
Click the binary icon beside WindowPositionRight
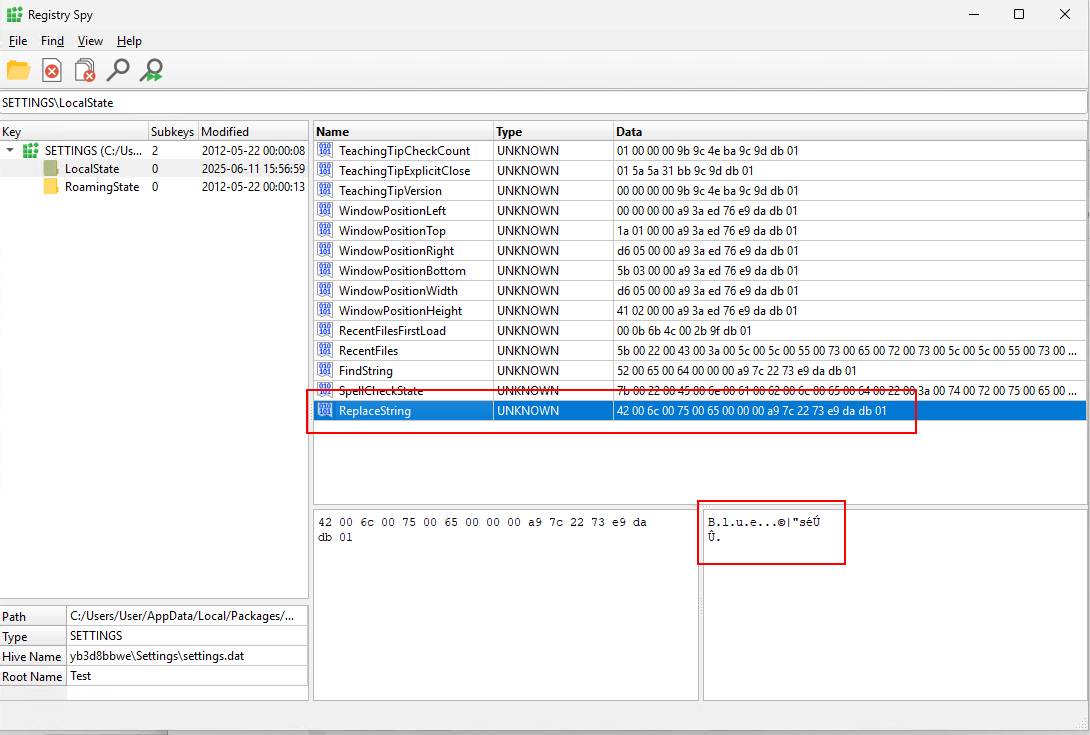coord(325,250)
